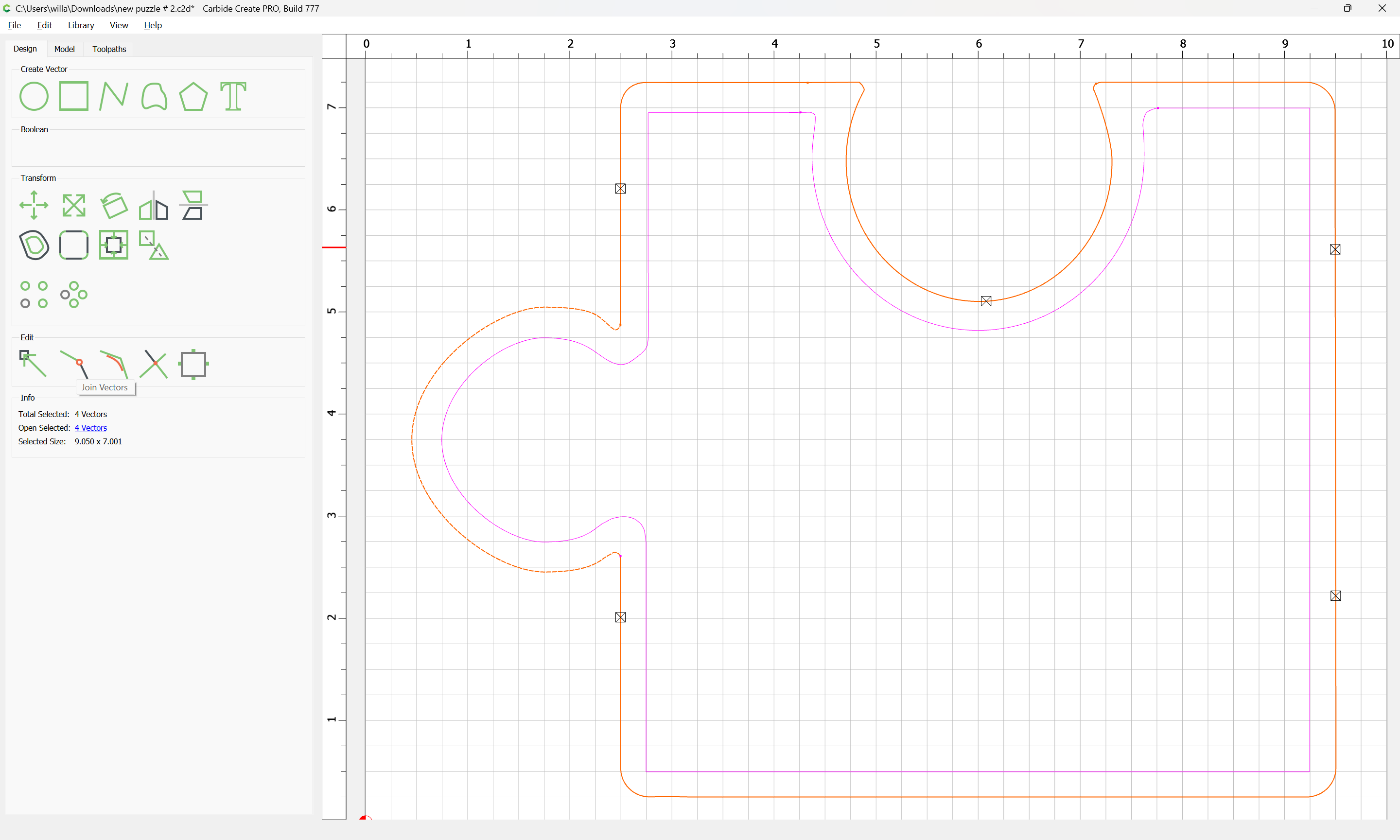Choose the Polyline drawing tool
1400x840 pixels.
pyautogui.click(x=113, y=96)
